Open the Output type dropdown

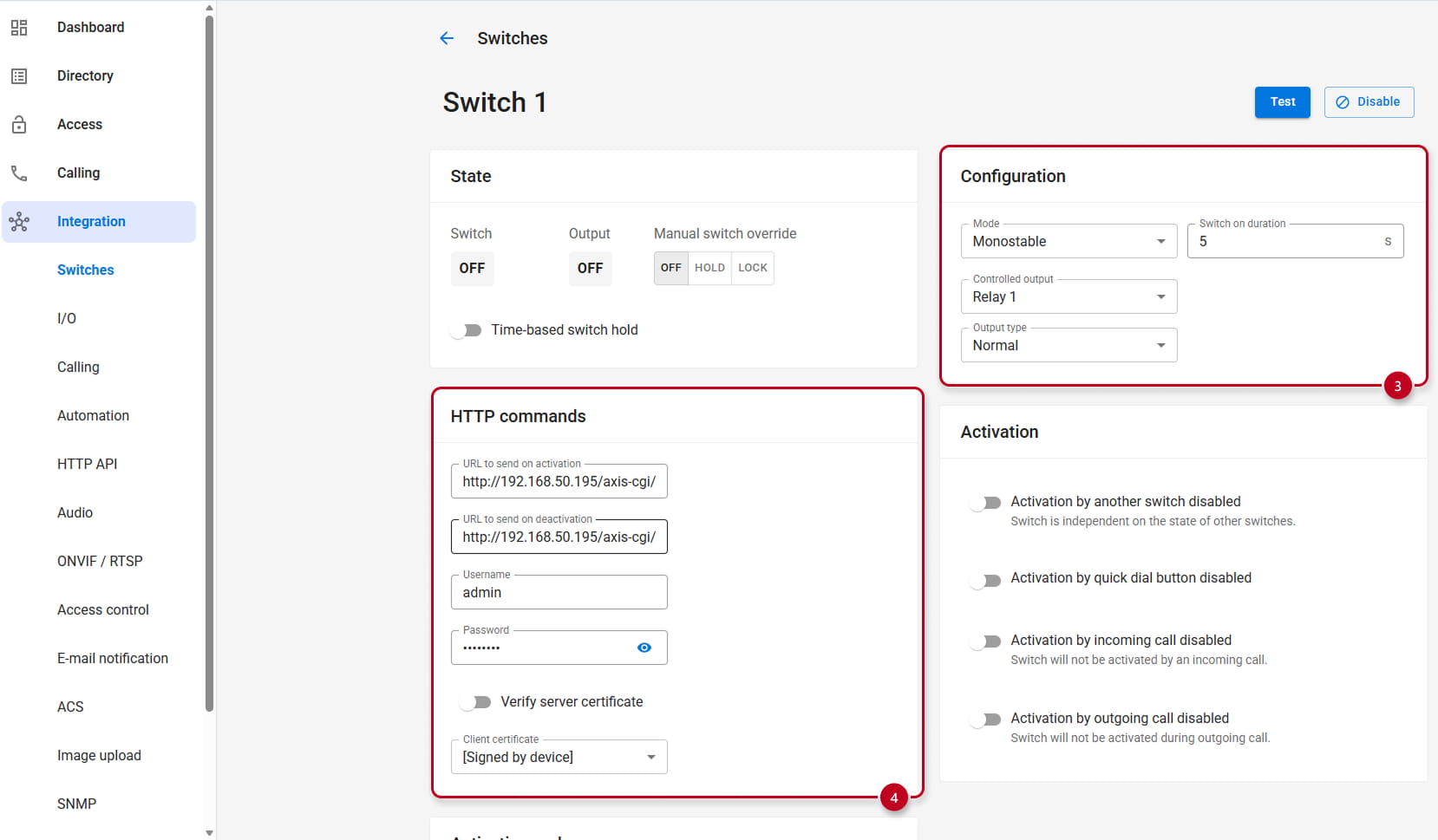click(1069, 345)
